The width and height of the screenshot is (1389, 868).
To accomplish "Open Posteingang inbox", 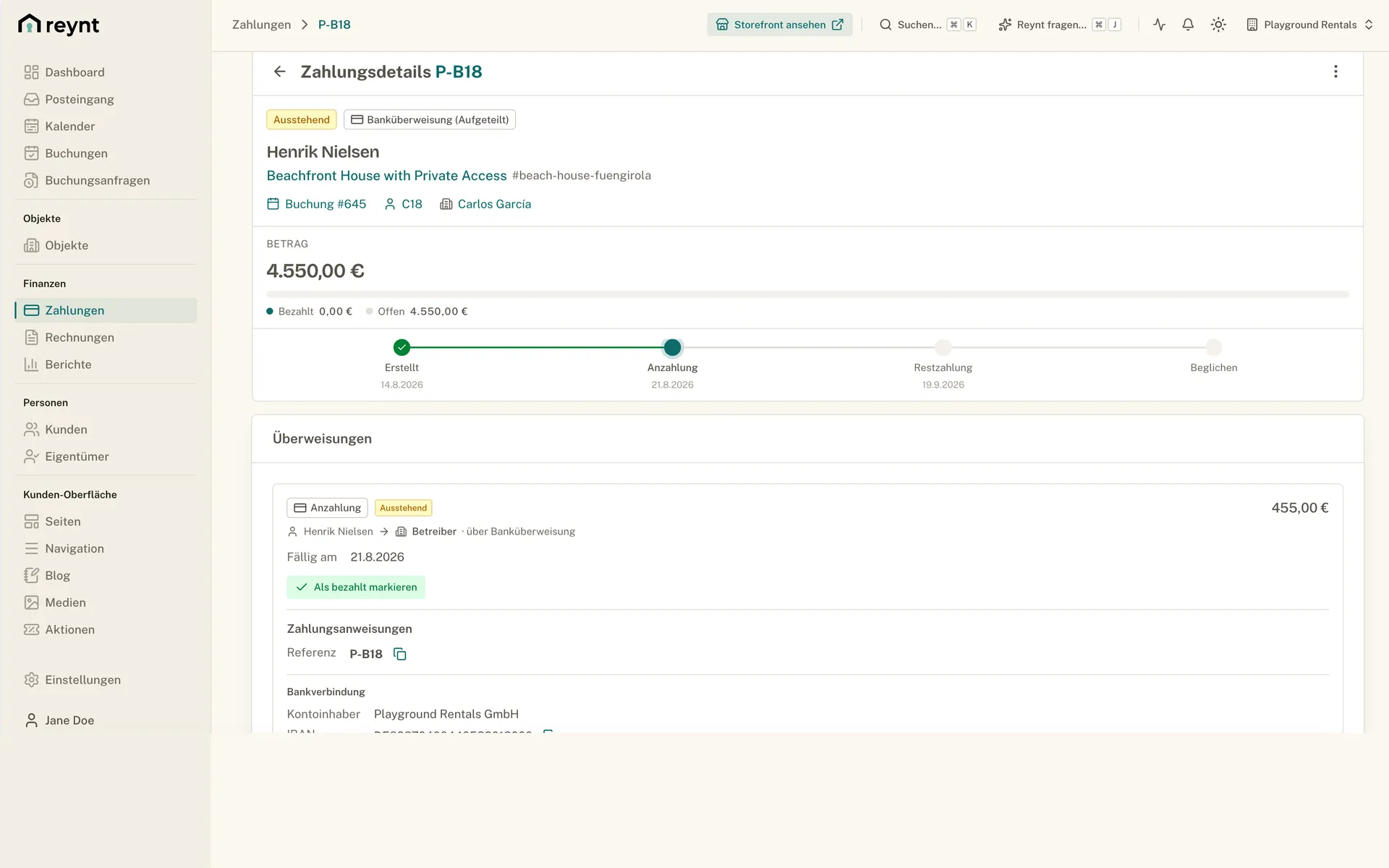I will tap(106, 99).
